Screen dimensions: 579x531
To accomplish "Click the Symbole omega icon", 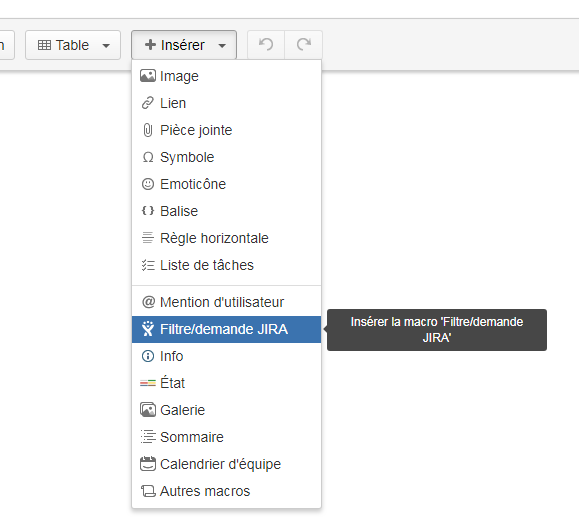I will 148,157.
